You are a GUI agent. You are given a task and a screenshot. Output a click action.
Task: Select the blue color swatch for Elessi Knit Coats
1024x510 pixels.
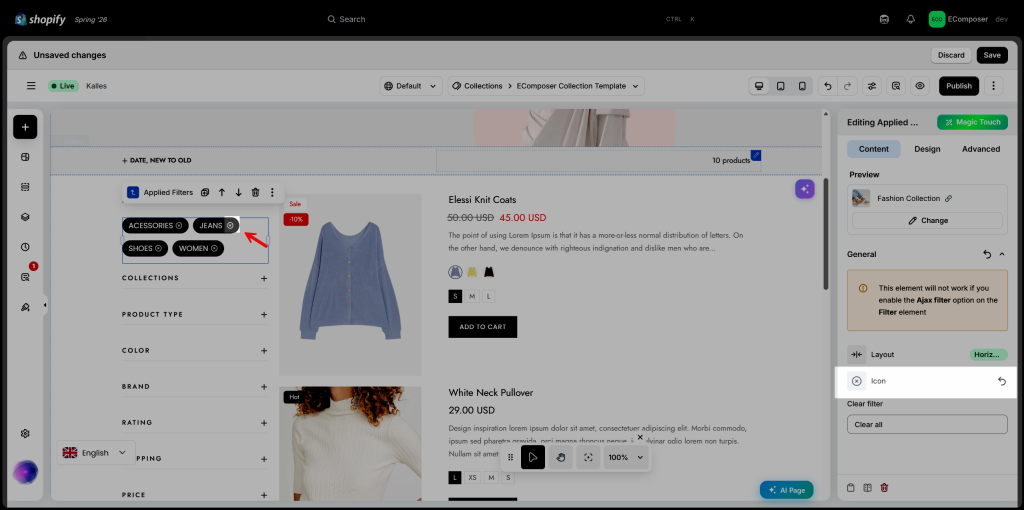pos(455,272)
